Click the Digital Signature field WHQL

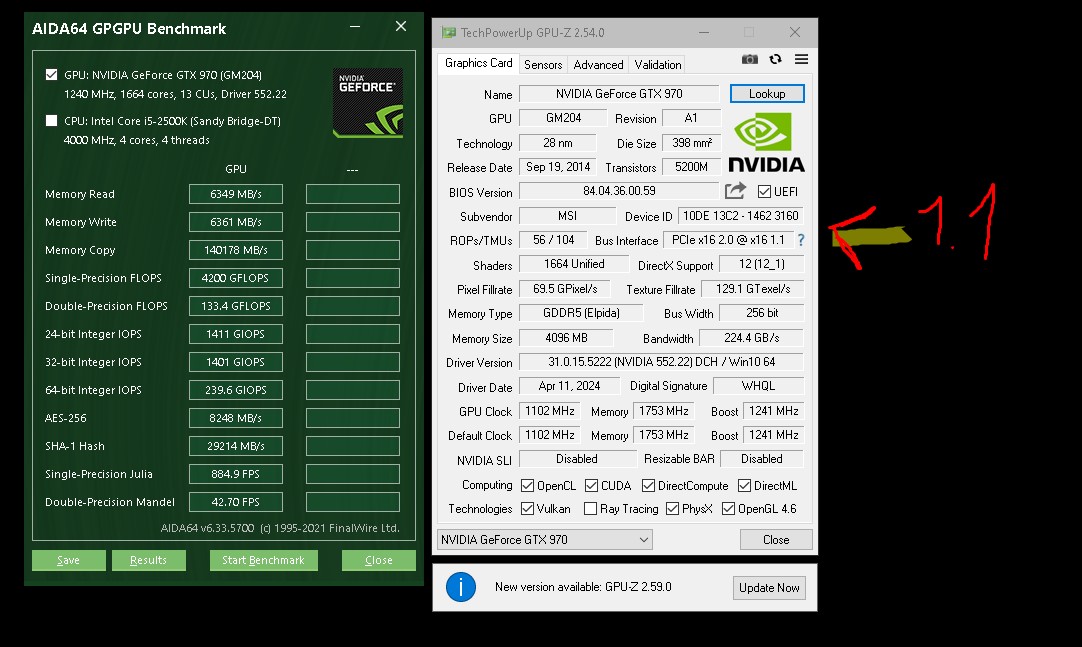coord(758,386)
